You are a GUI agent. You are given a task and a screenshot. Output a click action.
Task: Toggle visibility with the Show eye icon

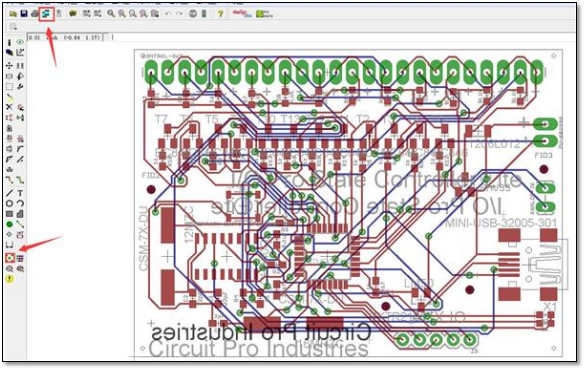point(20,42)
